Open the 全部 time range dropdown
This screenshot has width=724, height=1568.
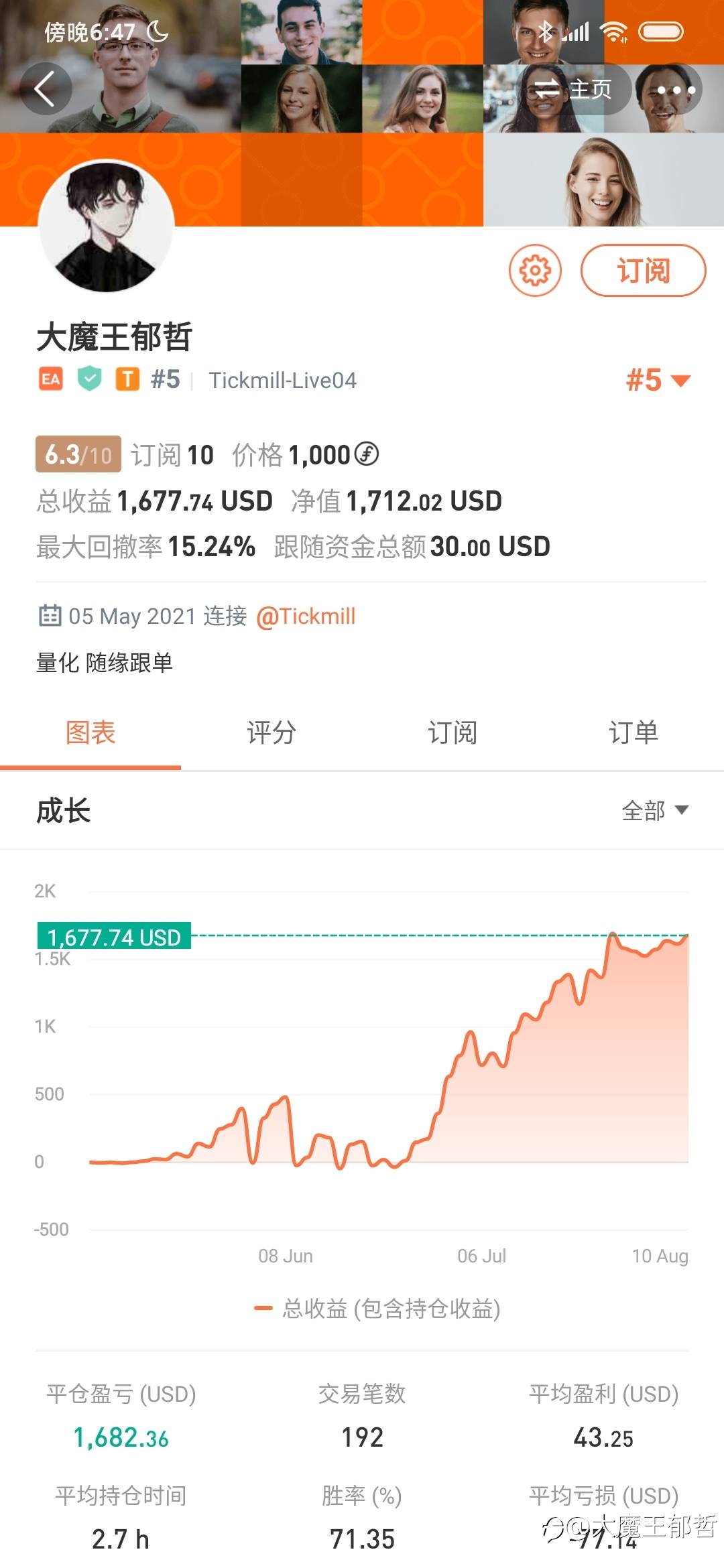pos(654,811)
